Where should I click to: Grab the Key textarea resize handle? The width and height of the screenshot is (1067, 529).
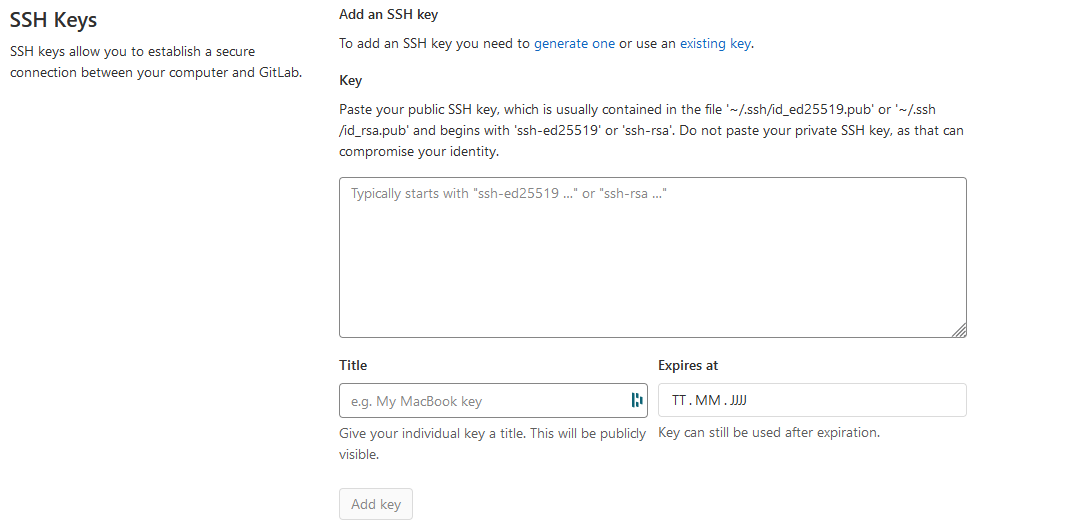coord(959,330)
